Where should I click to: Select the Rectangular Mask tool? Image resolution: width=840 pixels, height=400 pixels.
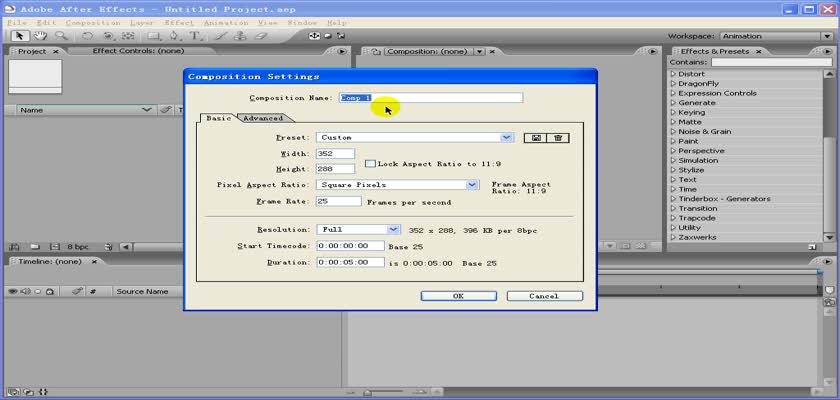click(154, 36)
